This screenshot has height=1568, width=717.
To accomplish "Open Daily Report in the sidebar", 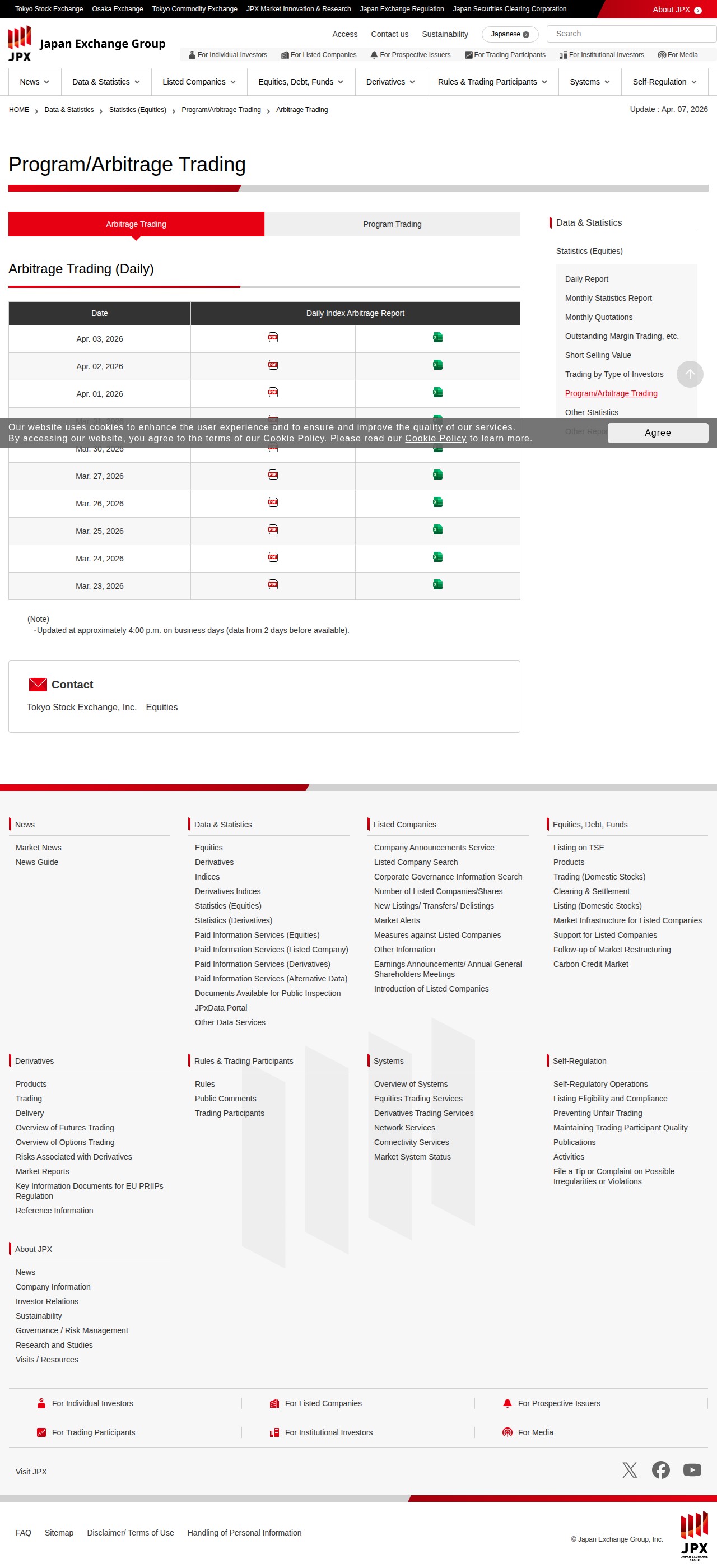I will [586, 279].
